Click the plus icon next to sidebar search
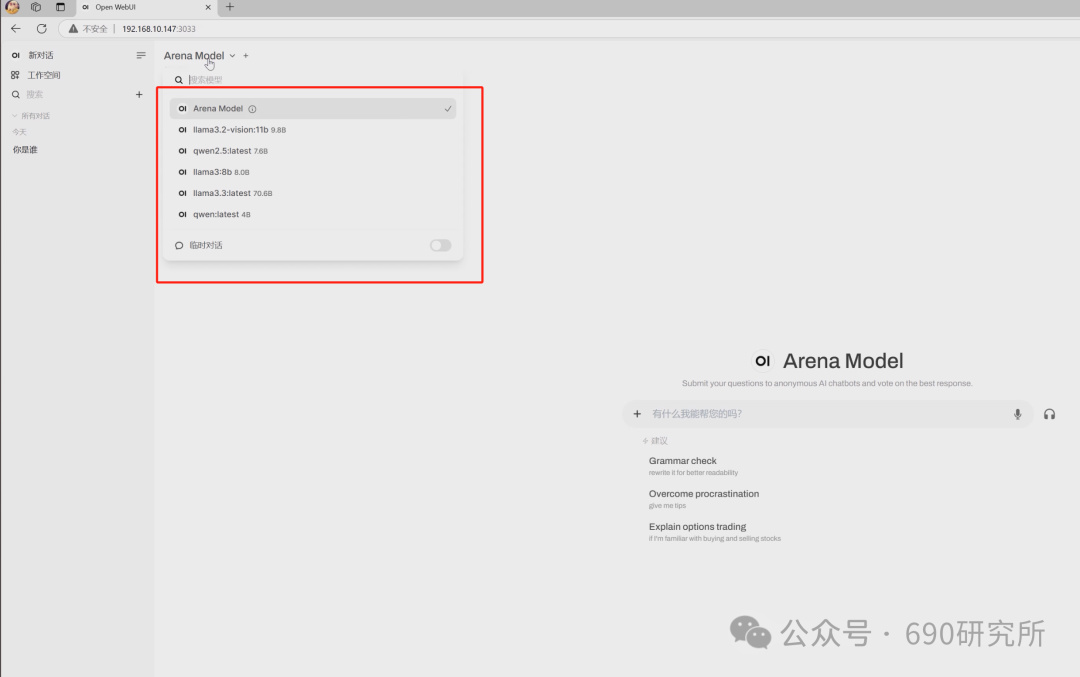1080x677 pixels. 139,94
